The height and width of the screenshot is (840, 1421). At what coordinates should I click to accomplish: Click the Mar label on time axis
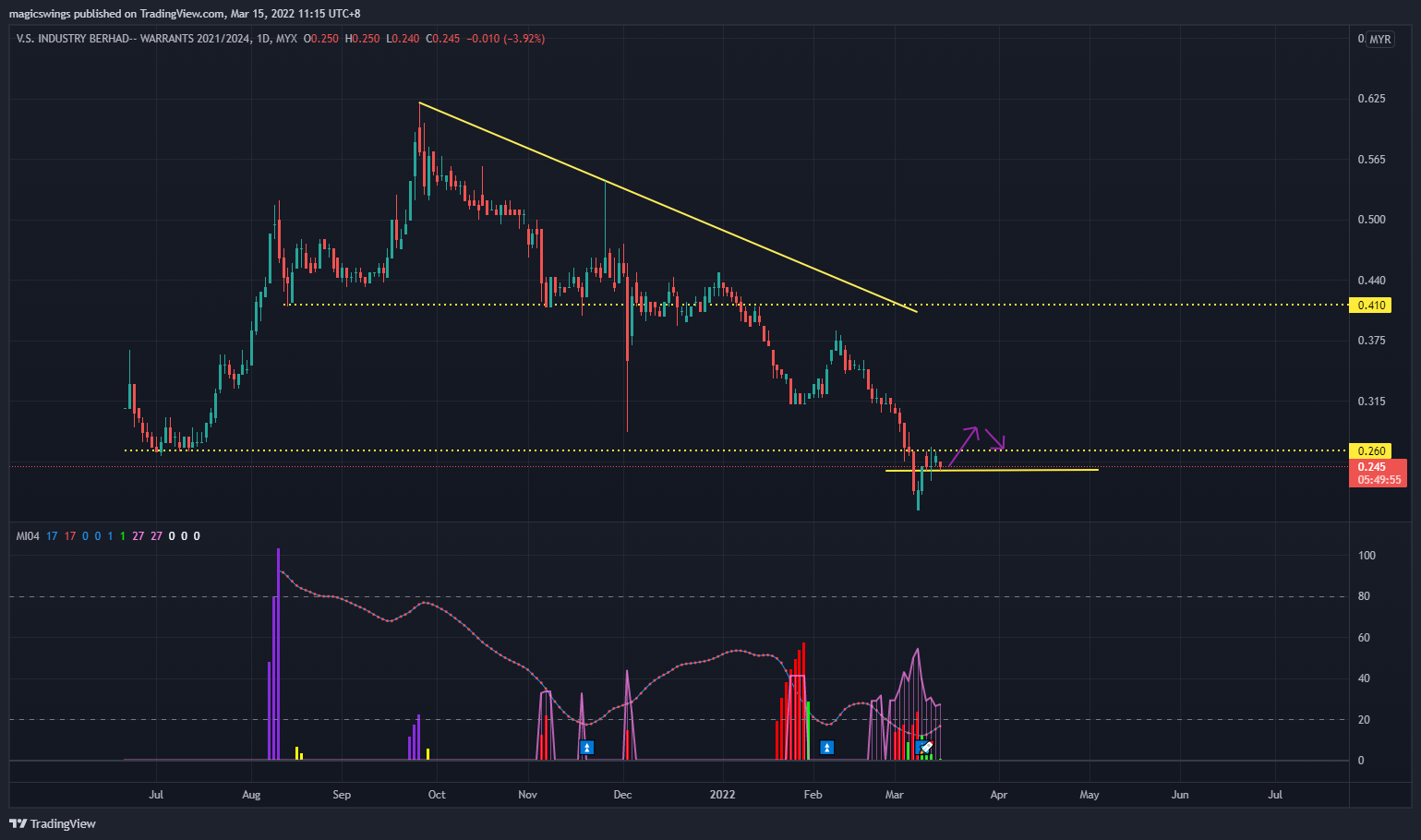[x=894, y=795]
